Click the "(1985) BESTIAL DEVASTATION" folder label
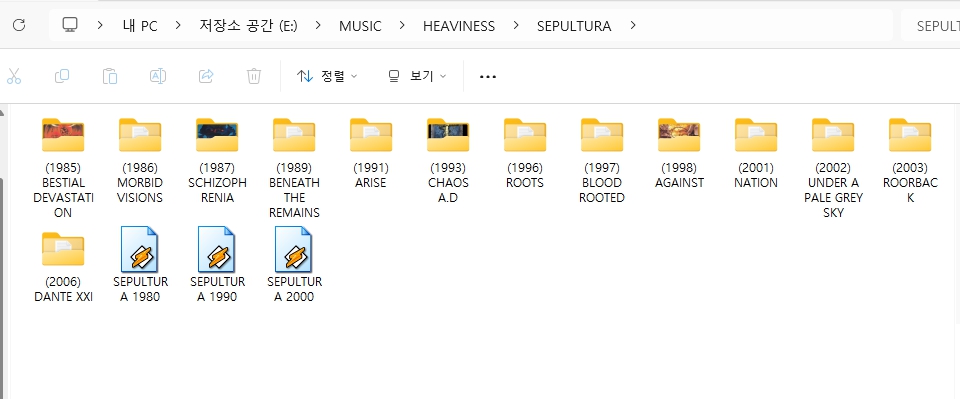The image size is (960, 399). (63, 190)
